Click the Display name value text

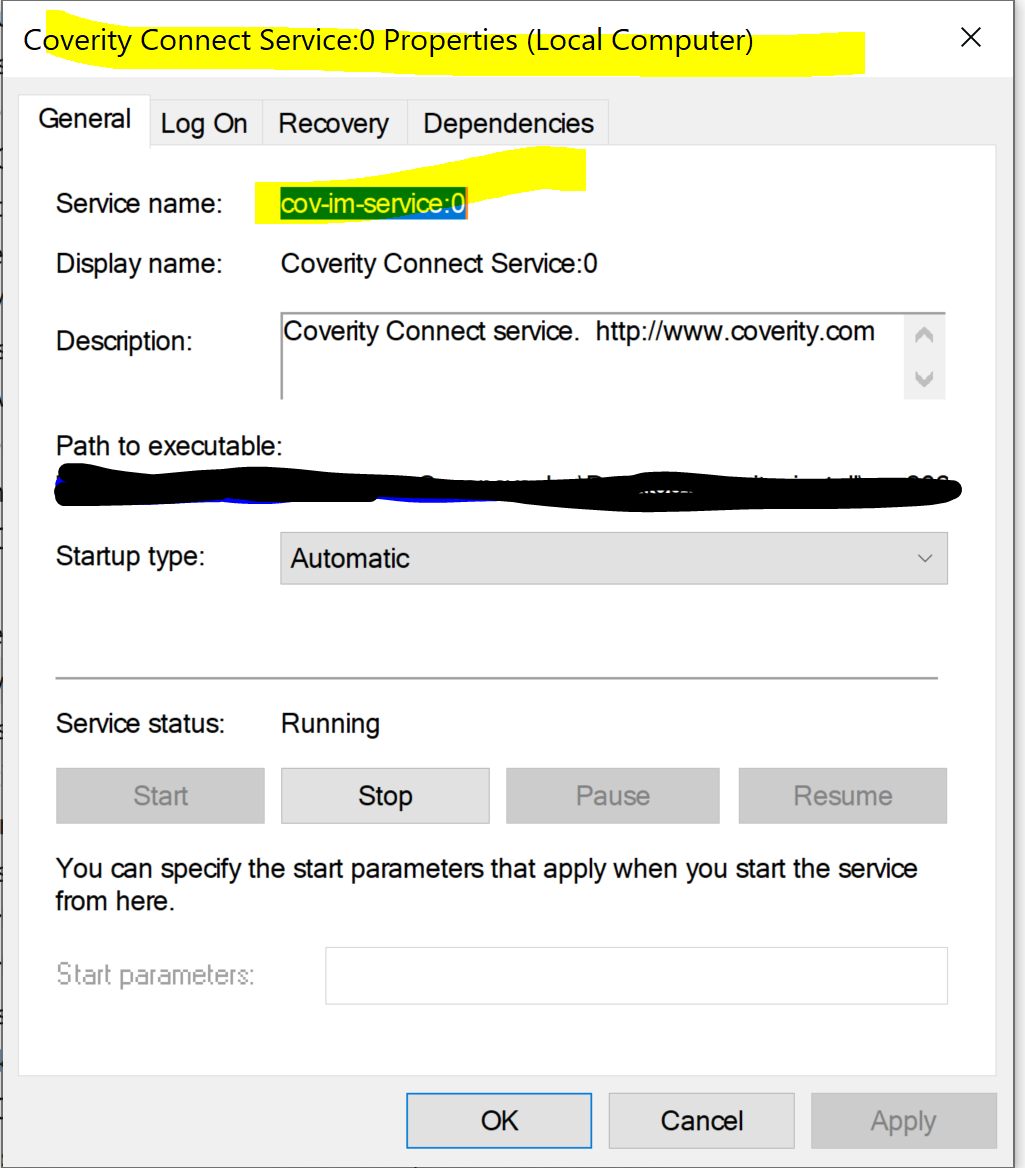(x=439, y=264)
